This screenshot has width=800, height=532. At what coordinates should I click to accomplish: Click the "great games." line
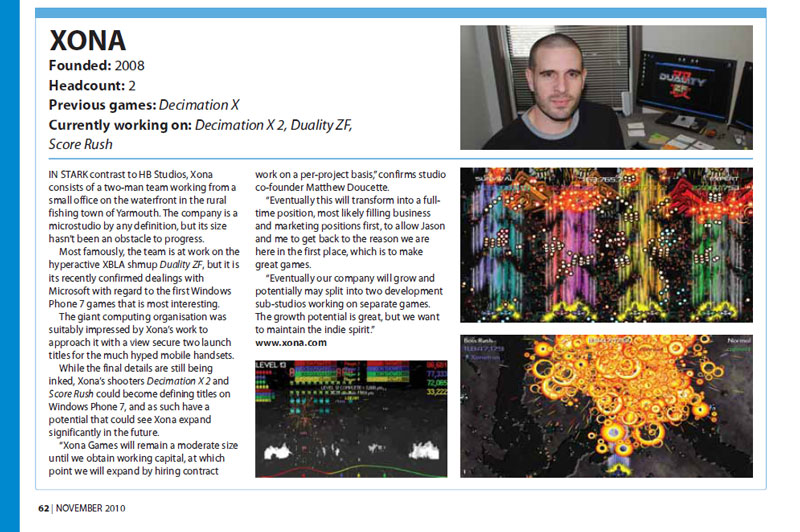click(283, 265)
